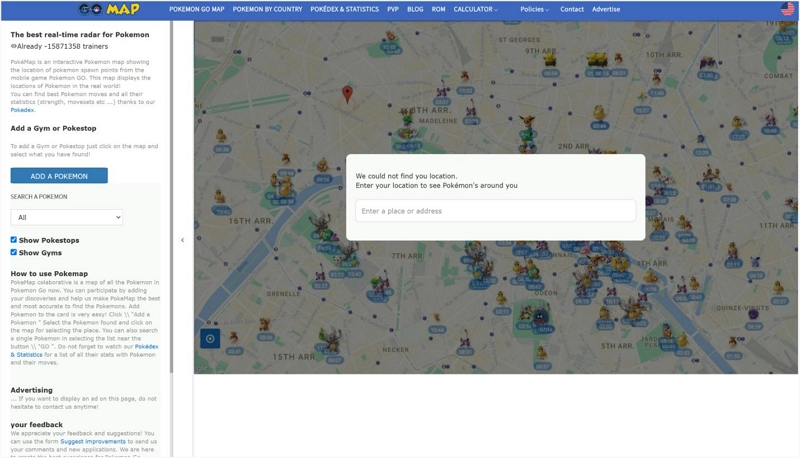Click the sidebar vertical scrollbar
This screenshot has height=458, width=800.
[x=171, y=196]
